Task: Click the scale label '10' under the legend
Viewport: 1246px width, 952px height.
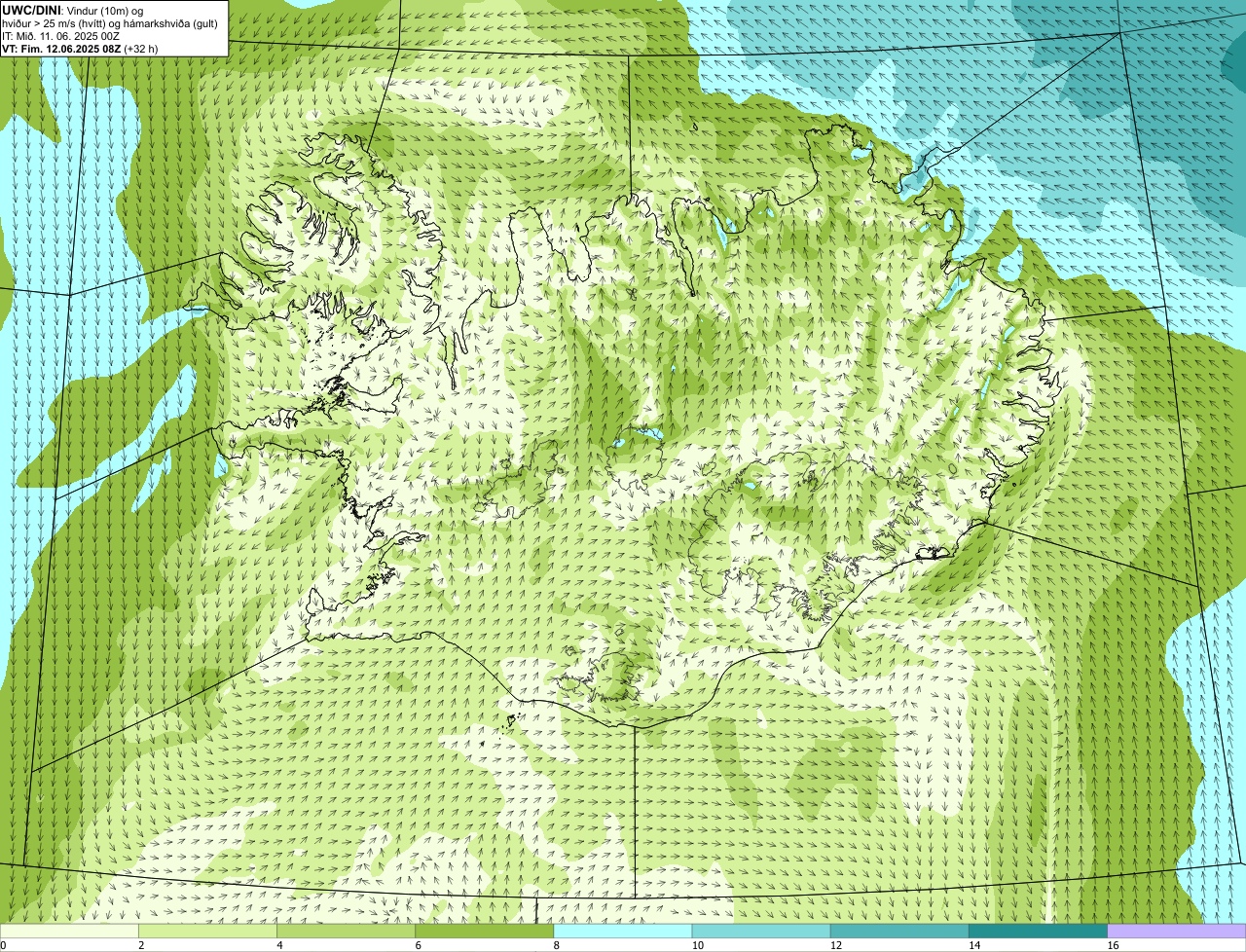Action: pos(697,945)
